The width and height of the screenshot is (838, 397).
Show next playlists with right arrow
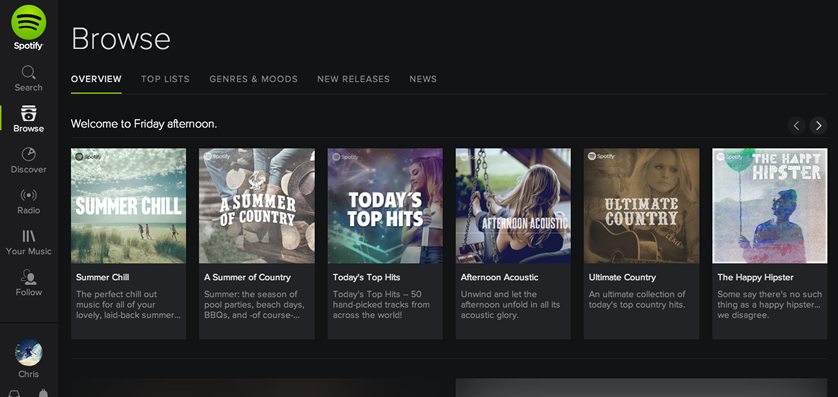coord(818,126)
